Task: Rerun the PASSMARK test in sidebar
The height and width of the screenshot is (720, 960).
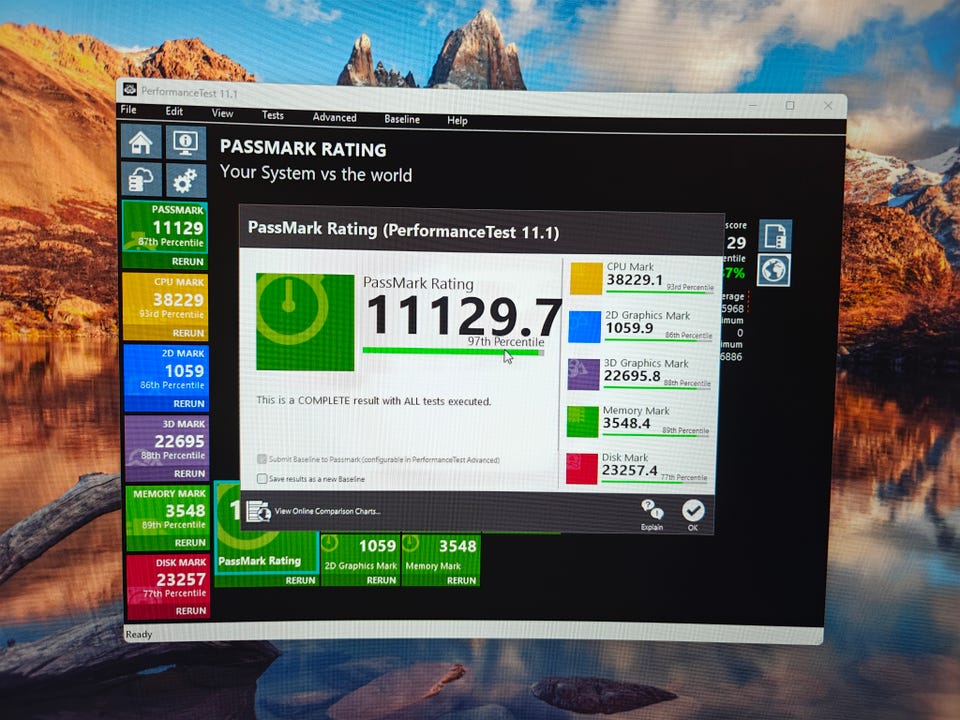Action: 187,261
